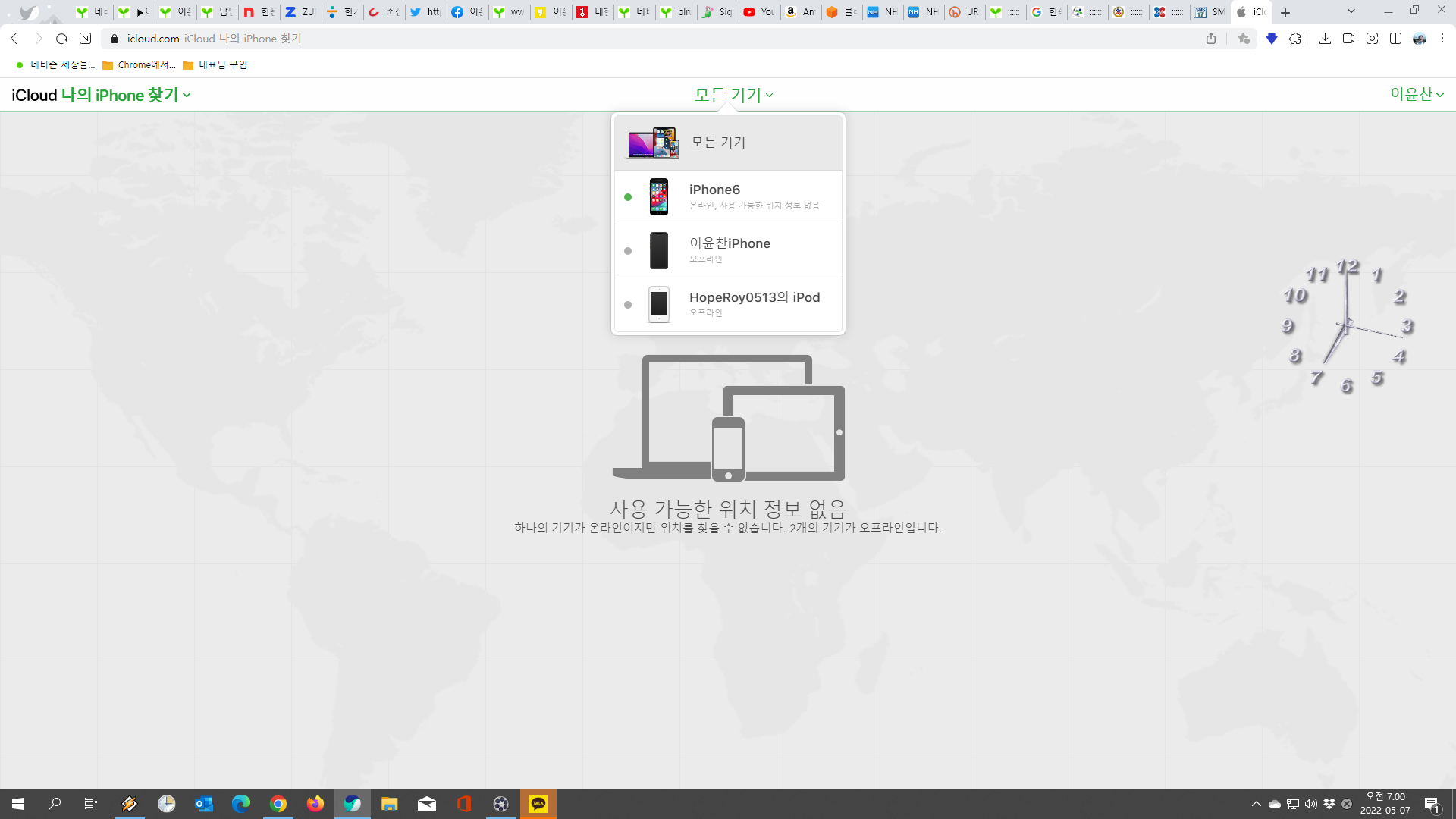Open File Explorer from the taskbar
The height and width of the screenshot is (819, 1456).
coord(390,804)
